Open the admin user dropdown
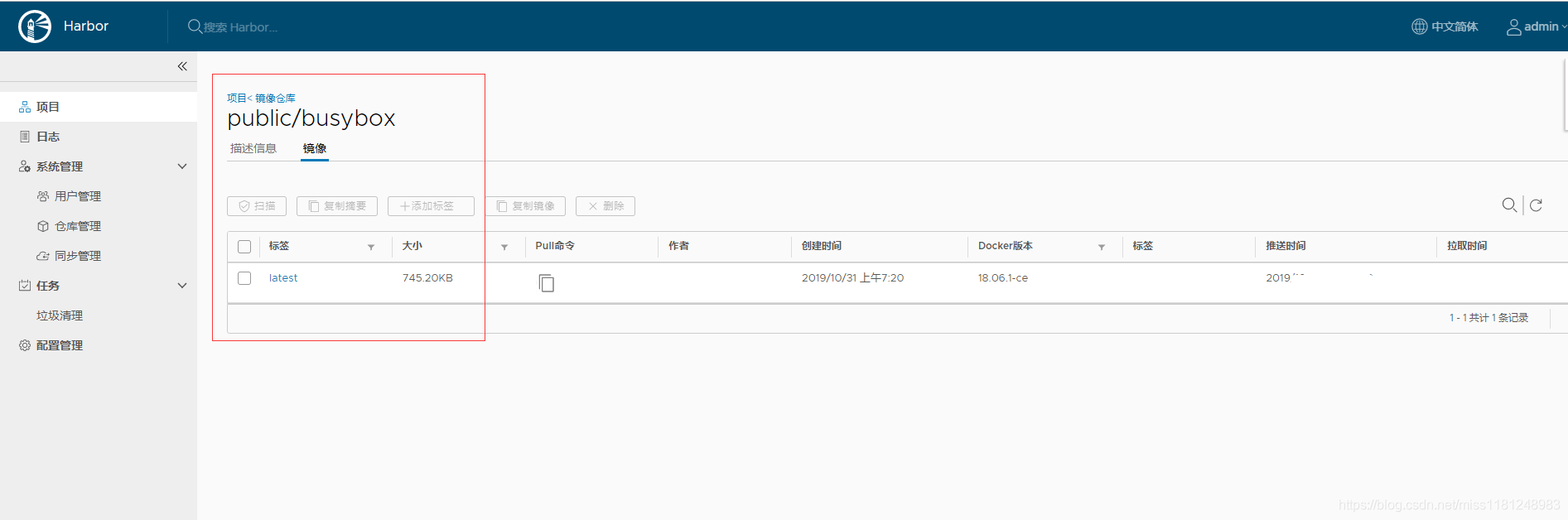 (1537, 26)
